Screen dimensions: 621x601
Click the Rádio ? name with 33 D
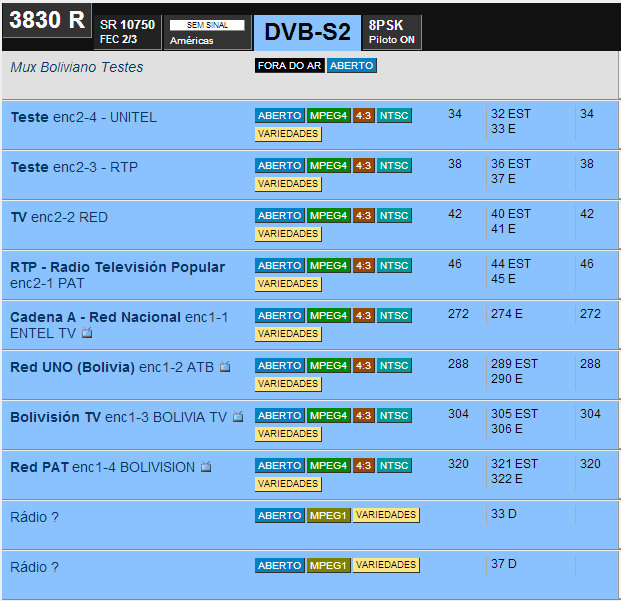(34, 517)
